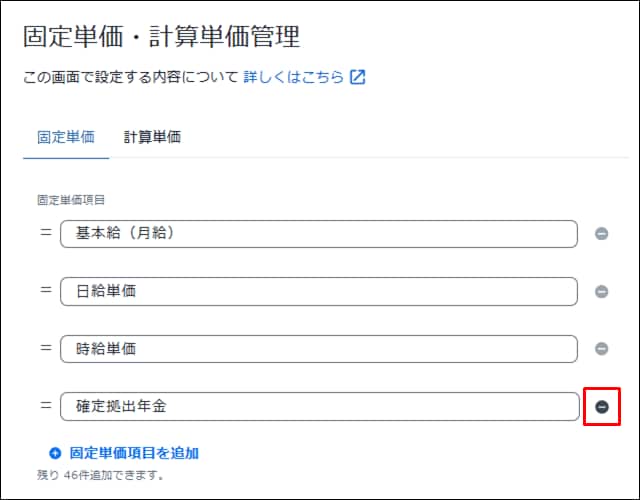
Task: Click the 固定単価項目 section label
Action: click(x=71, y=200)
